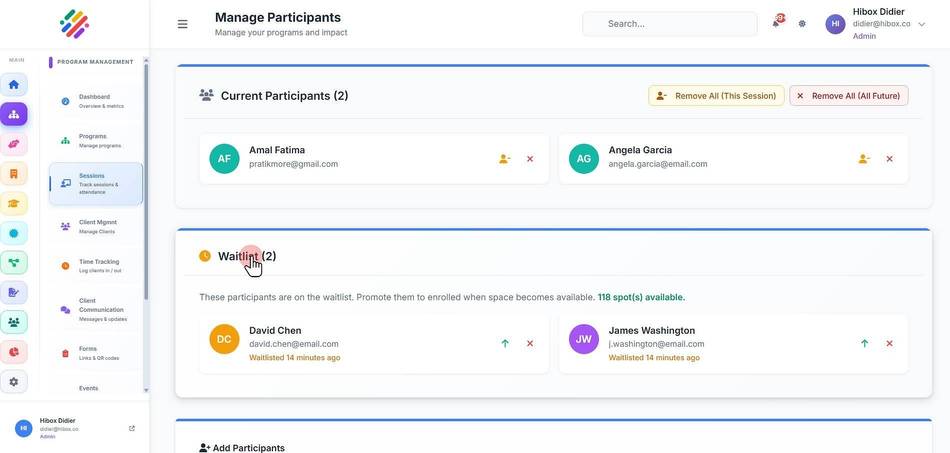The image size is (950, 453).
Task: Remove Angela Garcia from this session icon
Action: (864, 159)
